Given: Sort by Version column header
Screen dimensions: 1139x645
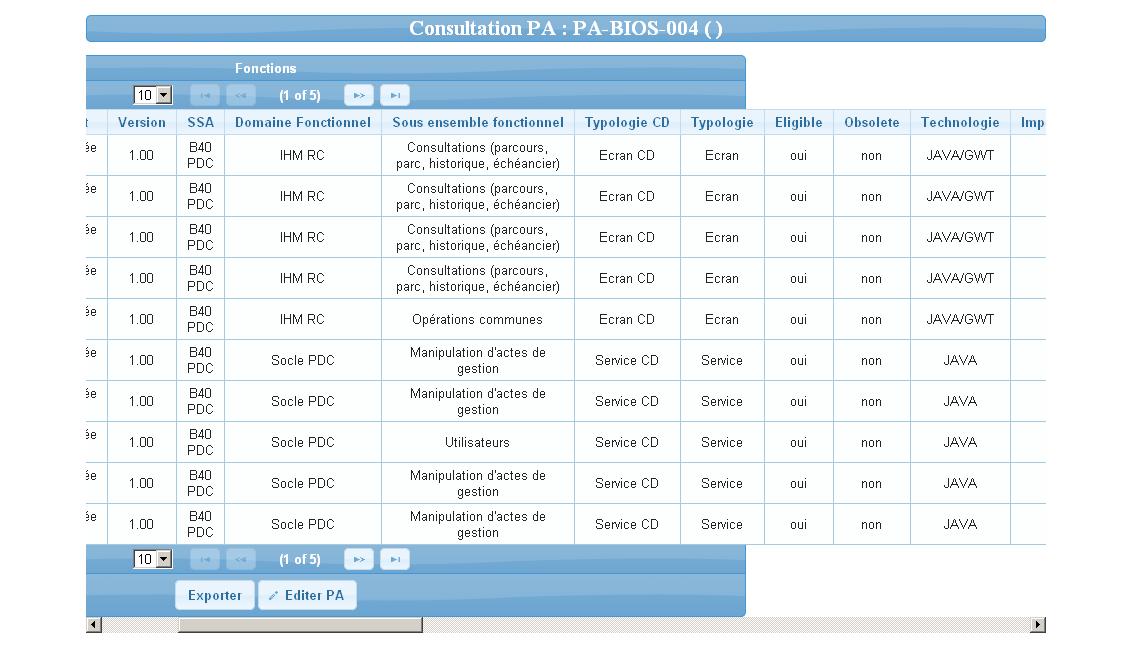Looking at the screenshot, I should pyautogui.click(x=142, y=122).
